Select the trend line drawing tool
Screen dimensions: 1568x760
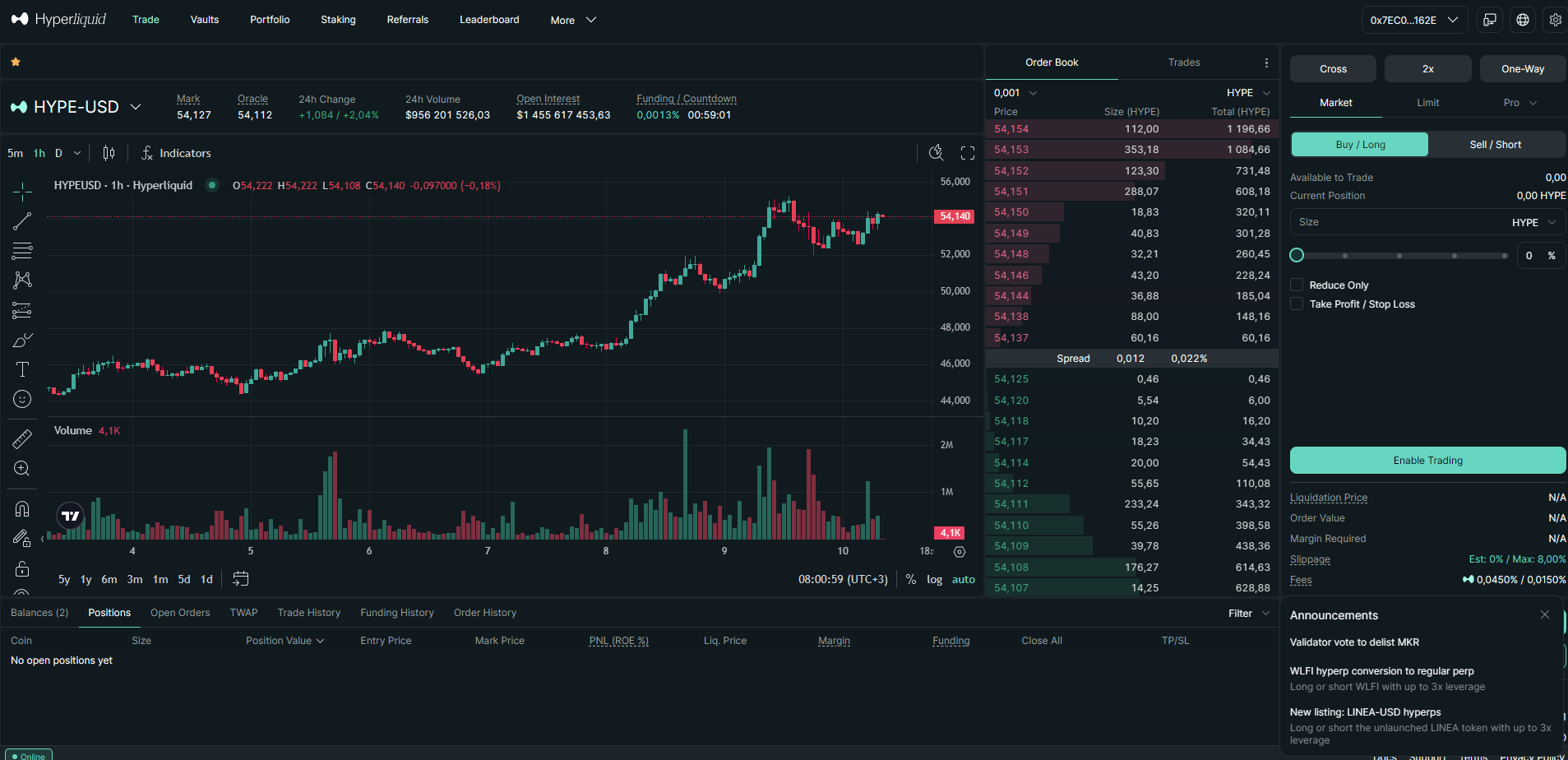pos(22,221)
